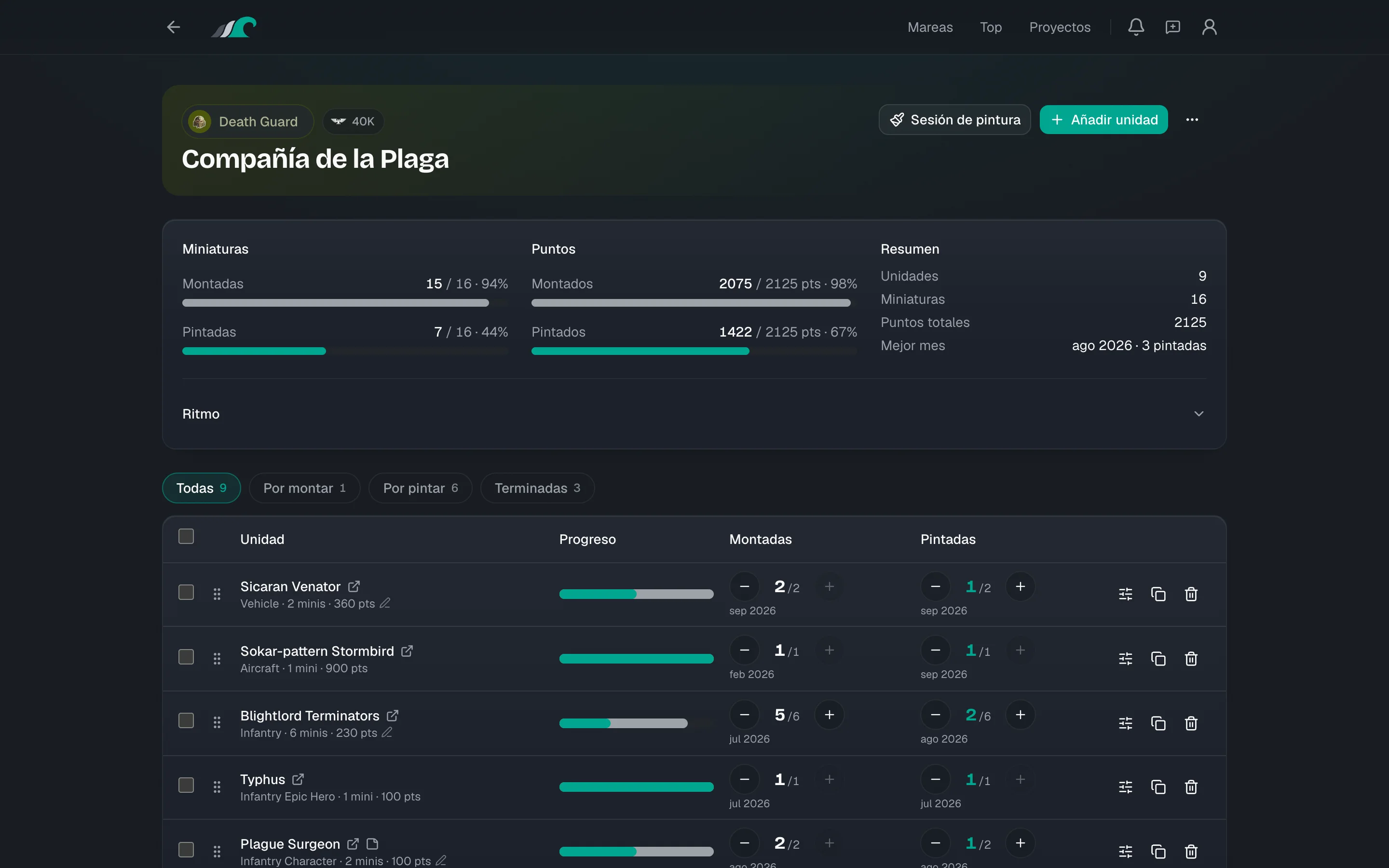The height and width of the screenshot is (868, 1389).
Task: Check the Sokar-pattern Stormbird row checkbox
Action: tap(186, 657)
